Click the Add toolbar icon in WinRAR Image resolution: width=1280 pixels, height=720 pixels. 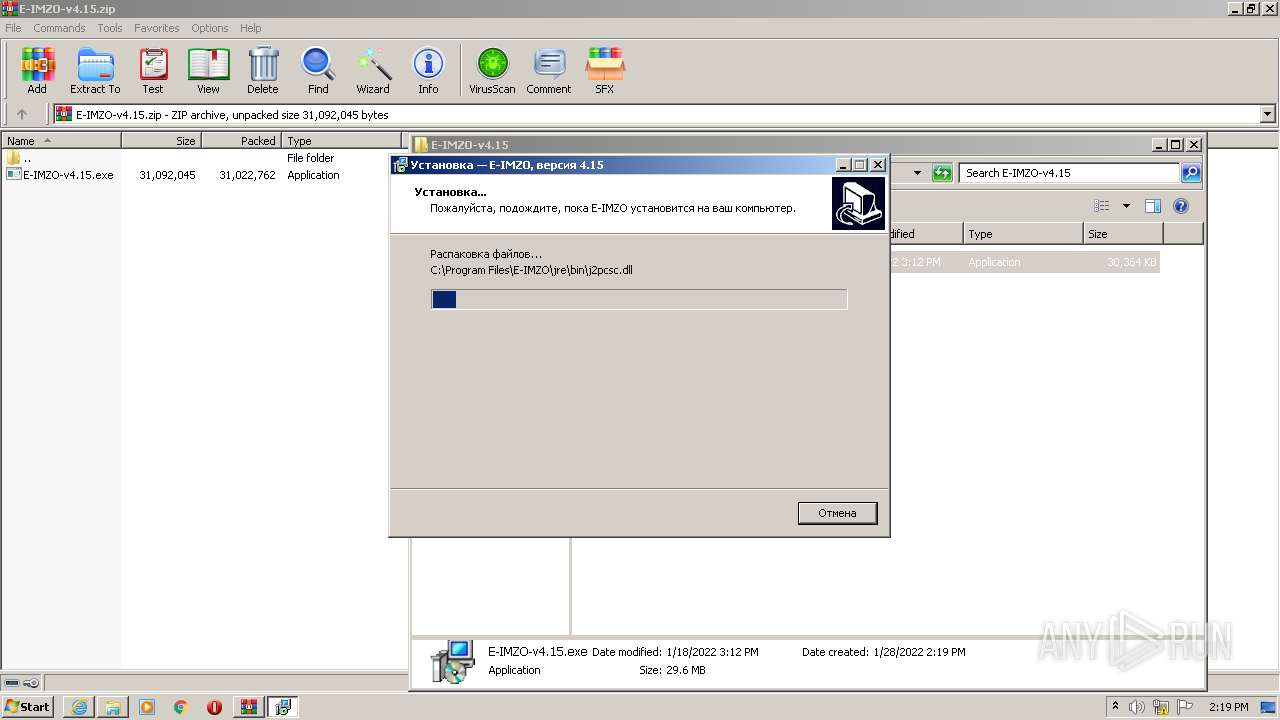click(37, 71)
